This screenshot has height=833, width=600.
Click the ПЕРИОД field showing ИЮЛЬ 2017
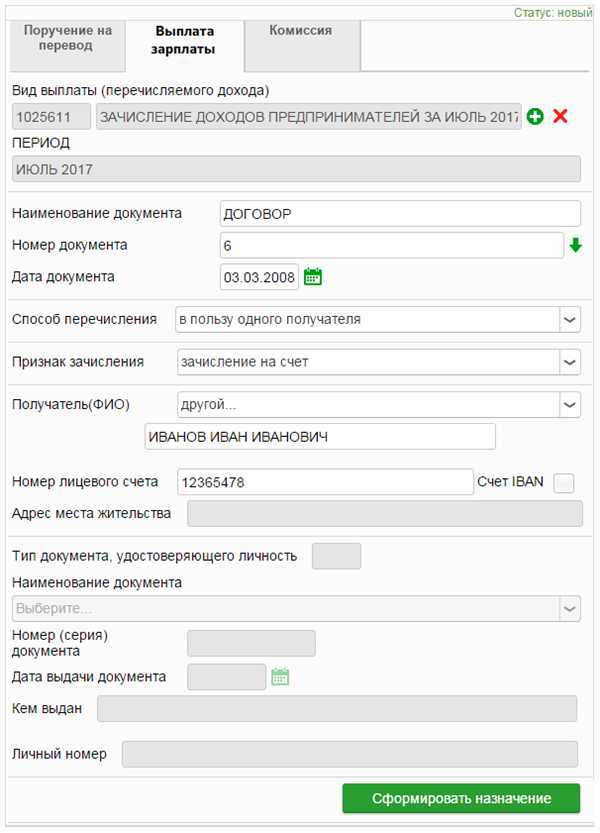(296, 169)
